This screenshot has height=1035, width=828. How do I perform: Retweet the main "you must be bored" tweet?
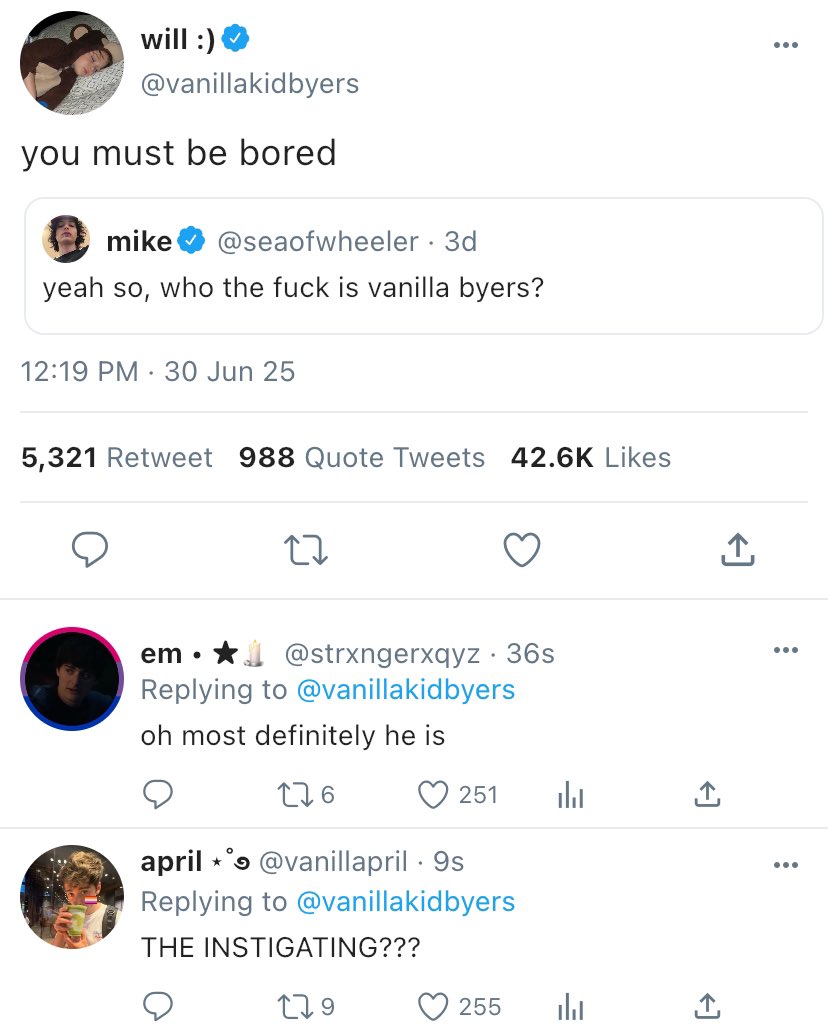304,549
